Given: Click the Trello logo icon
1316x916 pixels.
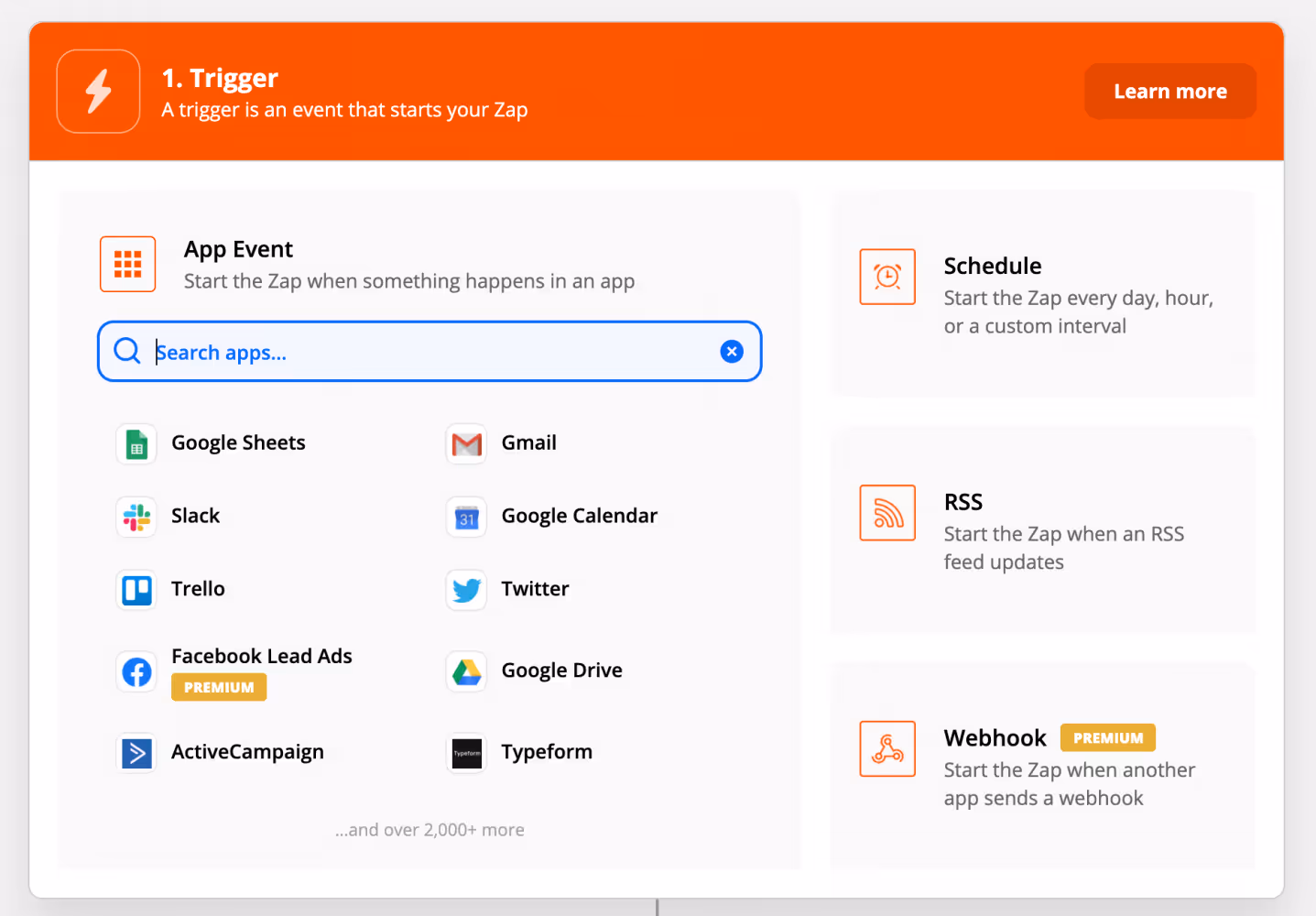Looking at the screenshot, I should pos(136,590).
